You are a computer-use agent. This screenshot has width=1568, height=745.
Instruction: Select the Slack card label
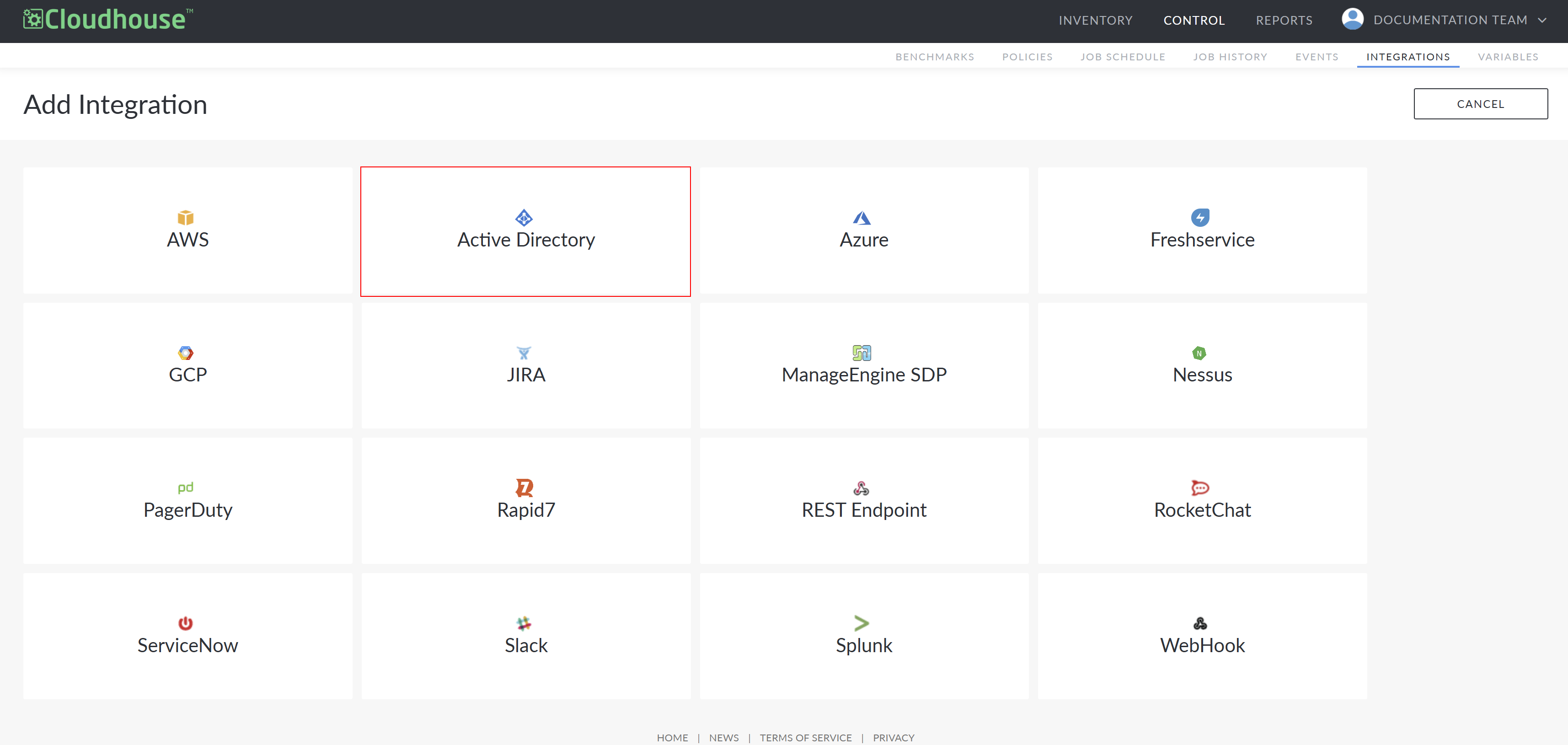click(x=526, y=644)
